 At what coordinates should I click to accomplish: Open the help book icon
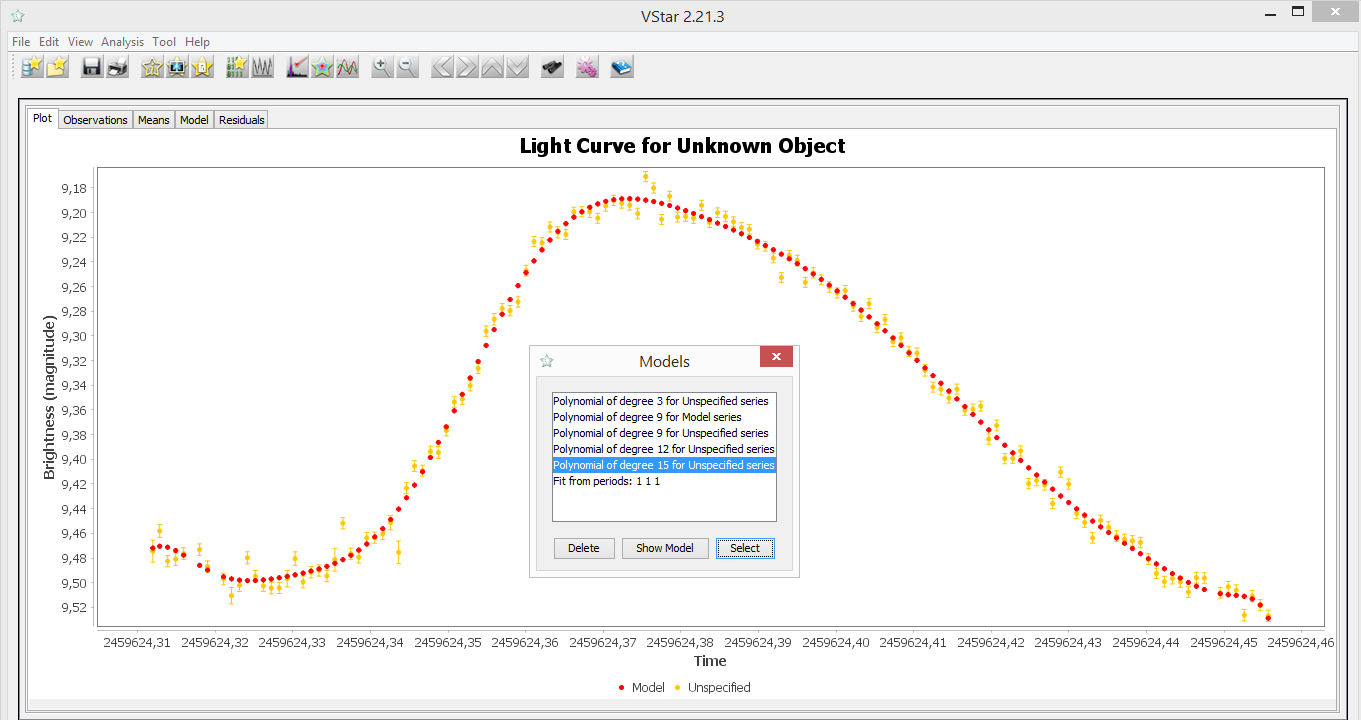[622, 68]
